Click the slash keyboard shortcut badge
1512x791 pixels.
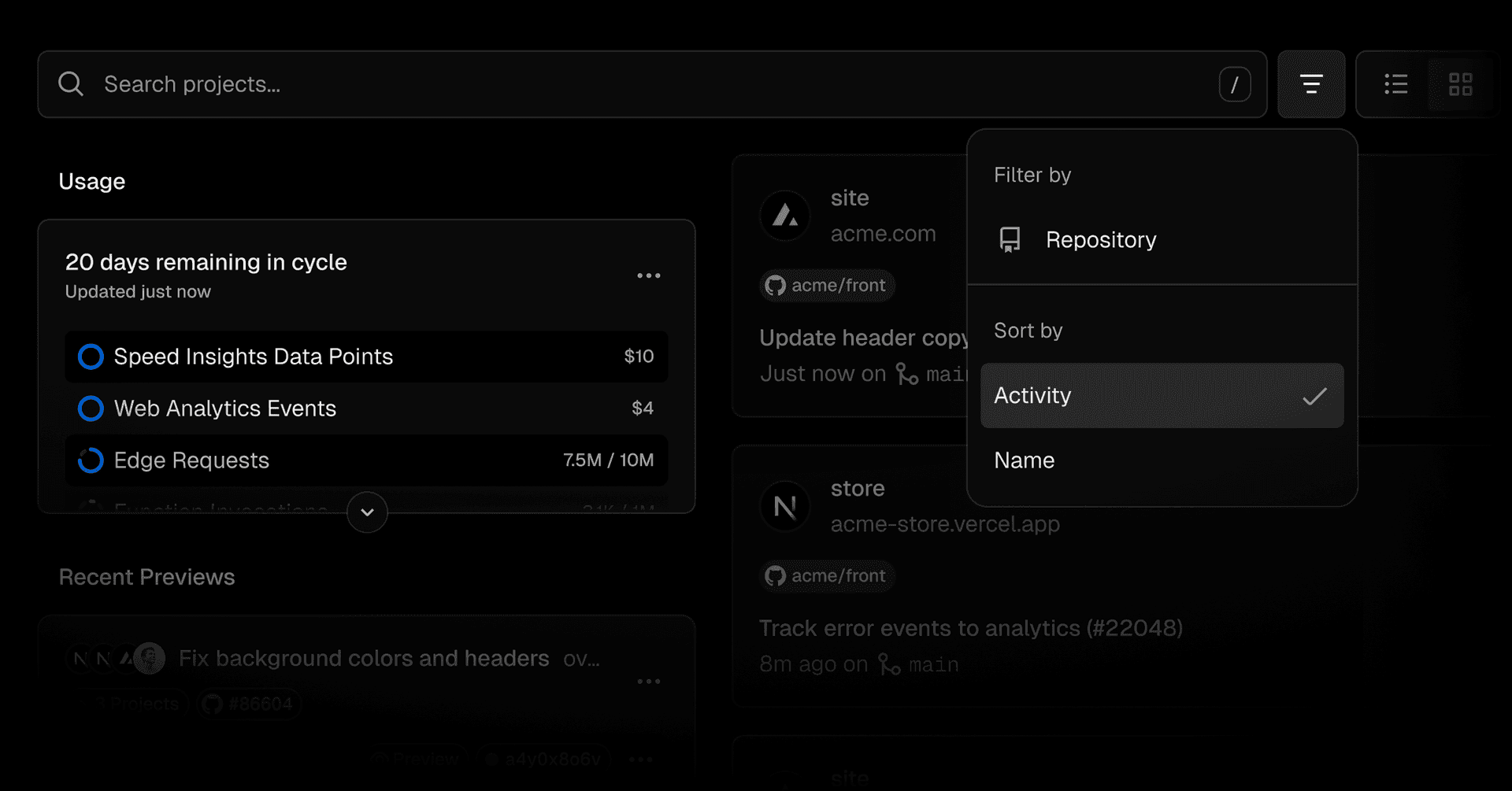click(1234, 84)
